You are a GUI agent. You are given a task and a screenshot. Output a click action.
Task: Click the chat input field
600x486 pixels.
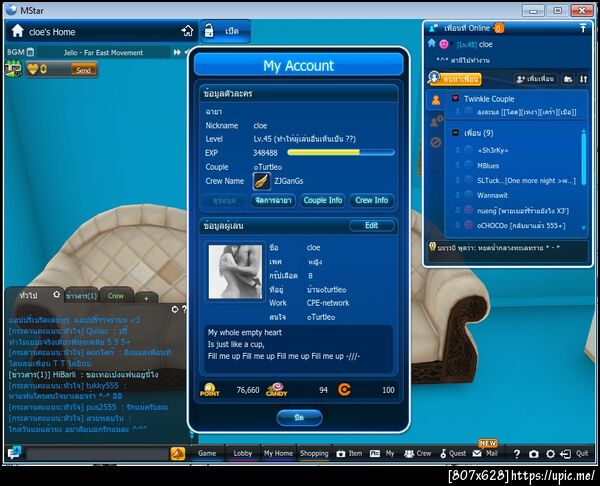click(97, 454)
